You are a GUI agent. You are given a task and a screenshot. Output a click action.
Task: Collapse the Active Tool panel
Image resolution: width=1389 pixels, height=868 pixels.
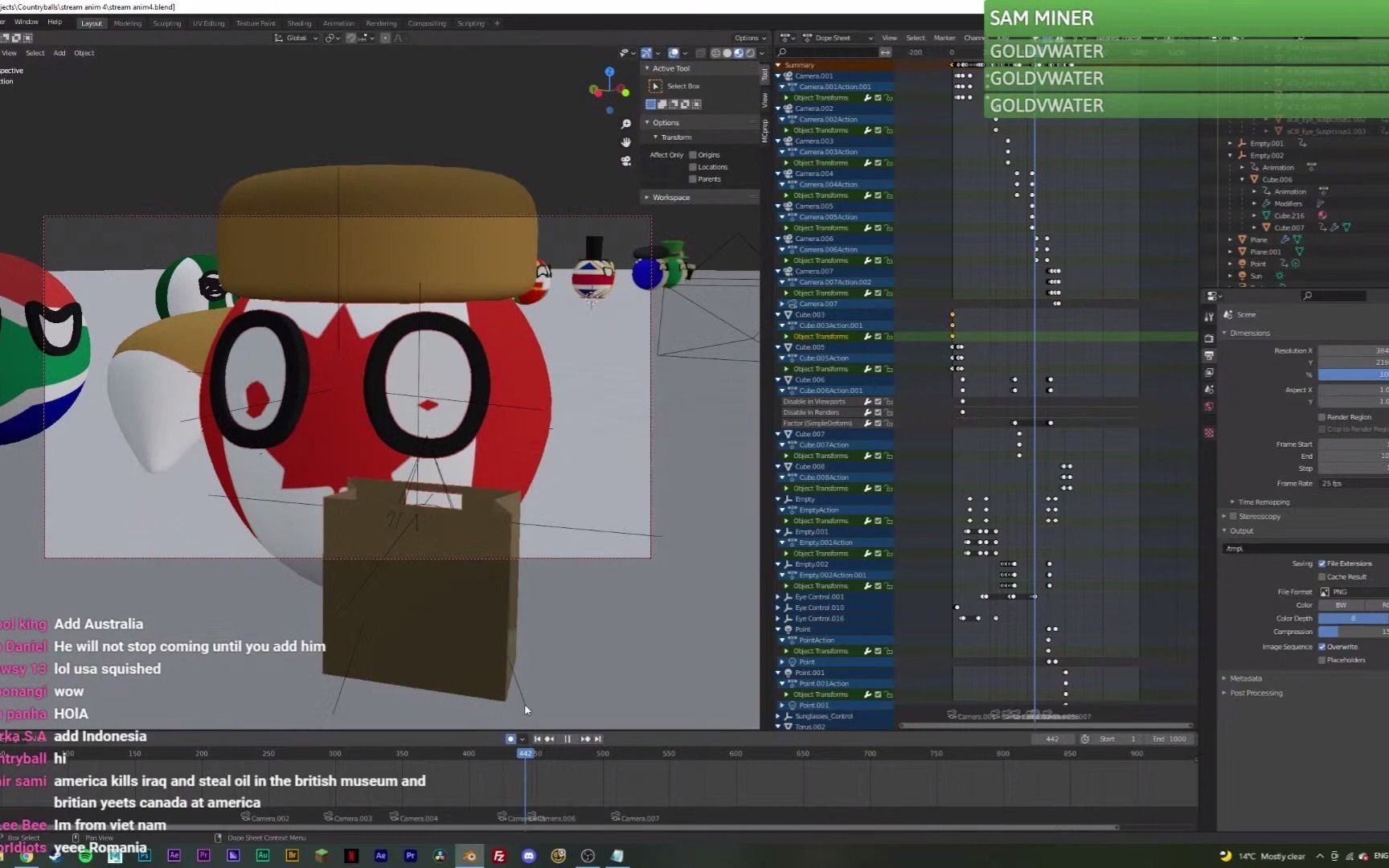point(647,68)
